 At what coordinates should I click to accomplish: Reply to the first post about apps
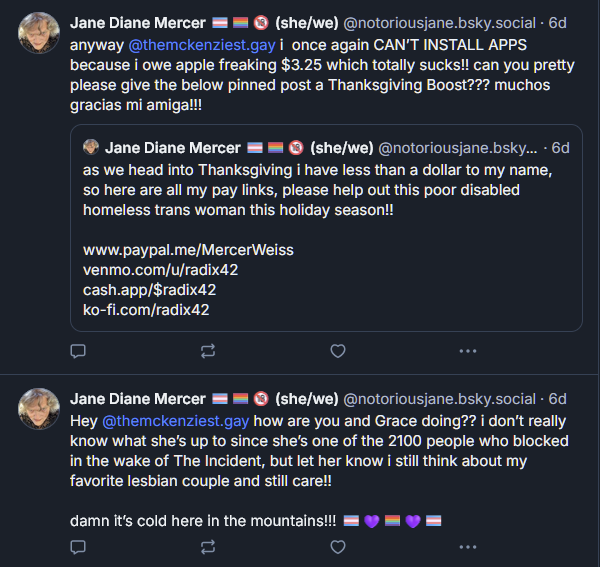(x=78, y=351)
